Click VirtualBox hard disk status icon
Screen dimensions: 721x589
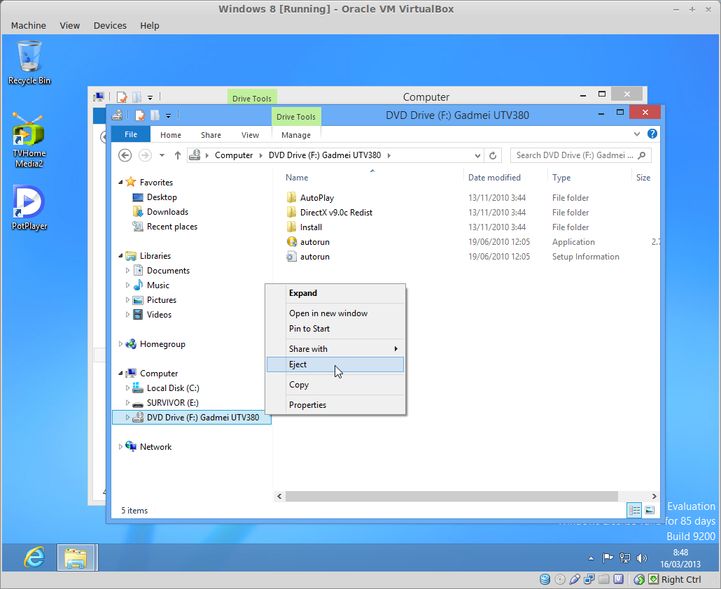click(x=544, y=579)
